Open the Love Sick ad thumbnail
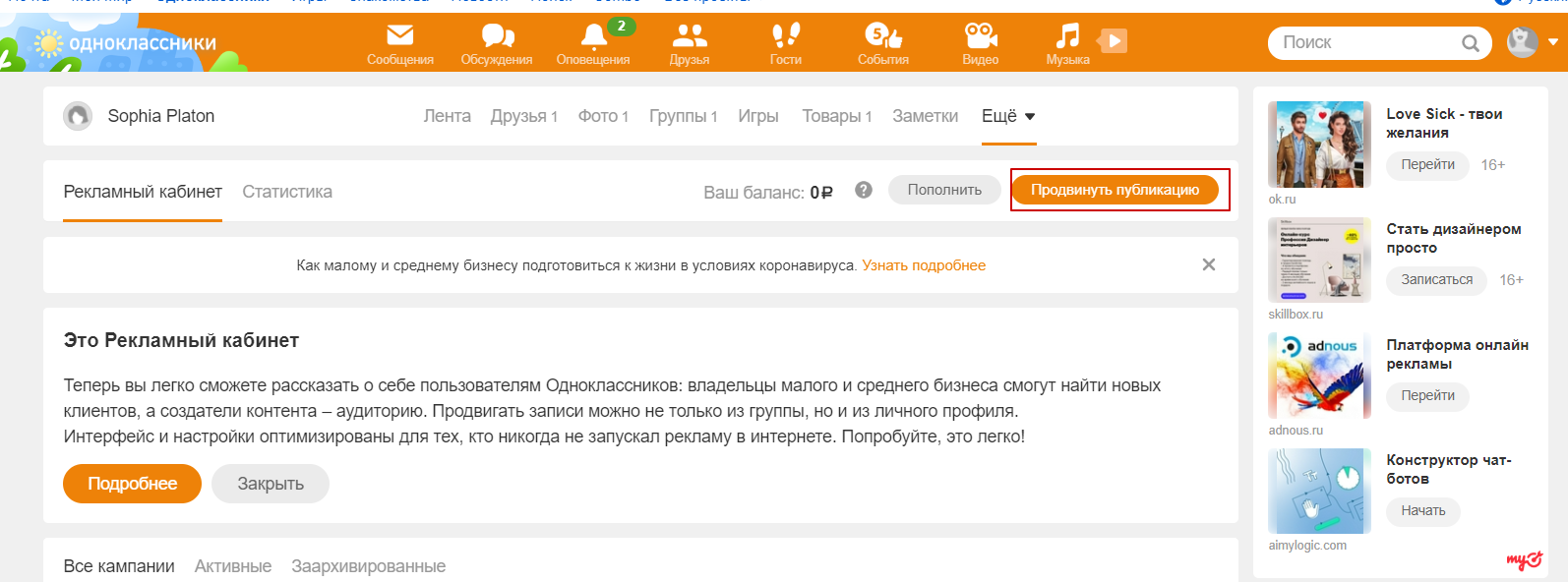The width and height of the screenshot is (1568, 582). (x=1319, y=145)
